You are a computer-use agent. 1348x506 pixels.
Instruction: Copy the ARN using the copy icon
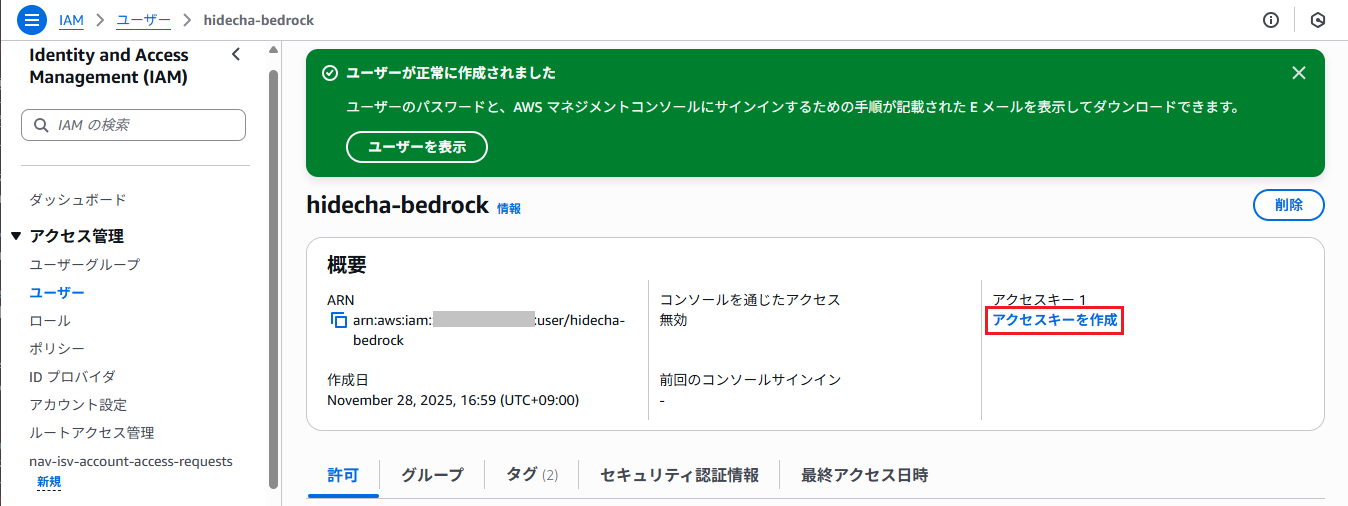pos(338,321)
